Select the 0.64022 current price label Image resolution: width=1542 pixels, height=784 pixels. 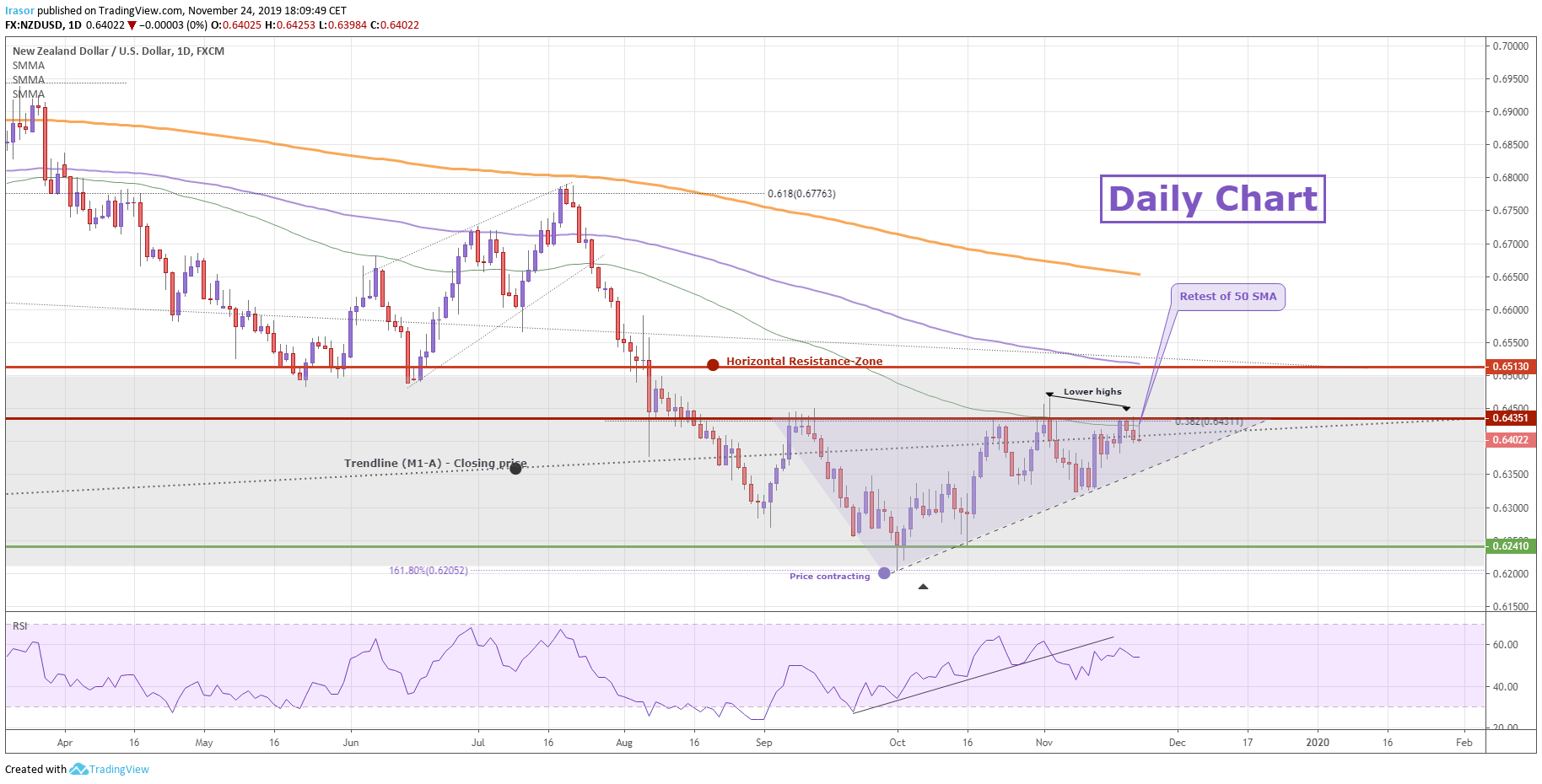pyautogui.click(x=1510, y=440)
